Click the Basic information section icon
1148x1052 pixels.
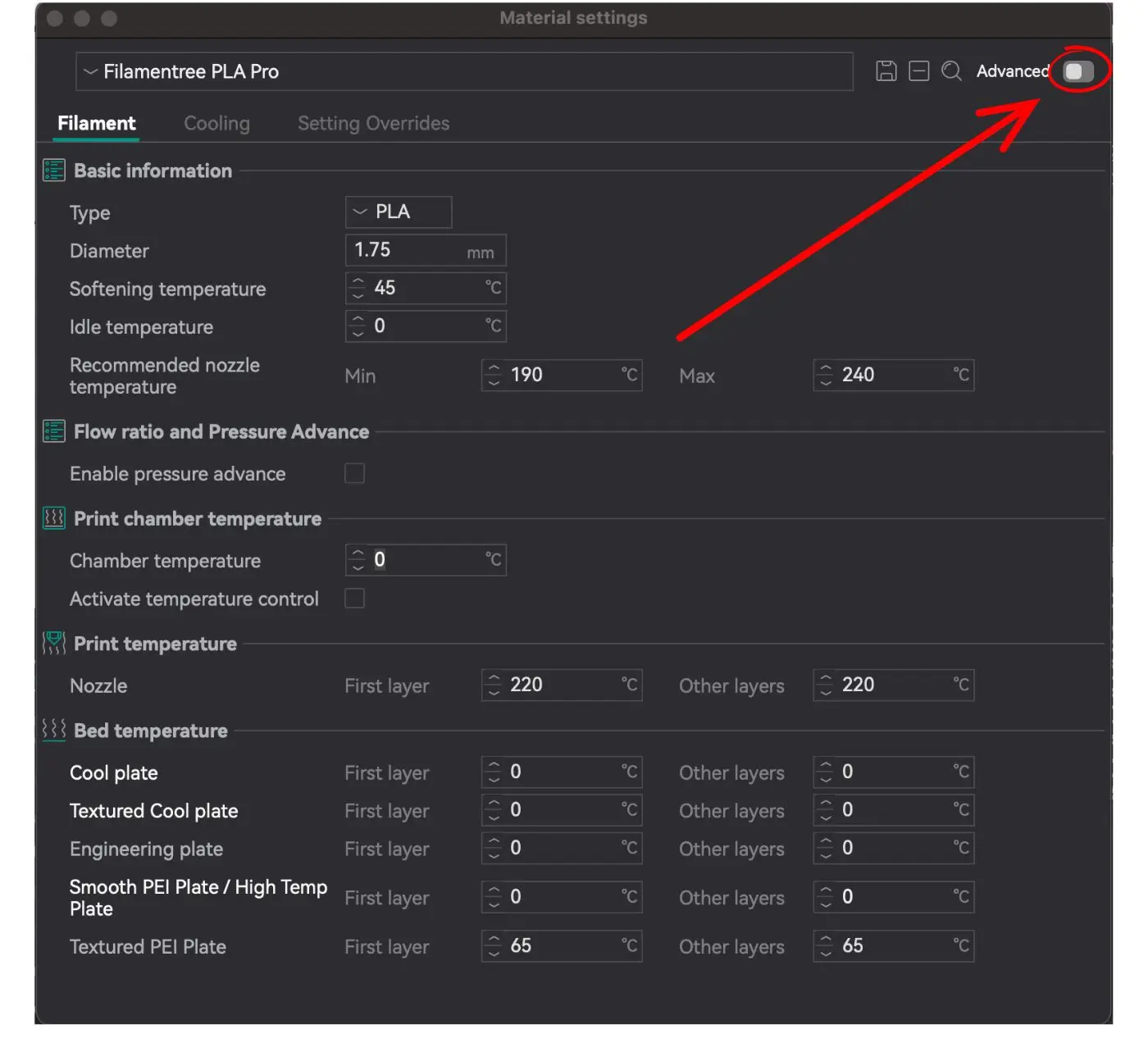tap(54, 171)
